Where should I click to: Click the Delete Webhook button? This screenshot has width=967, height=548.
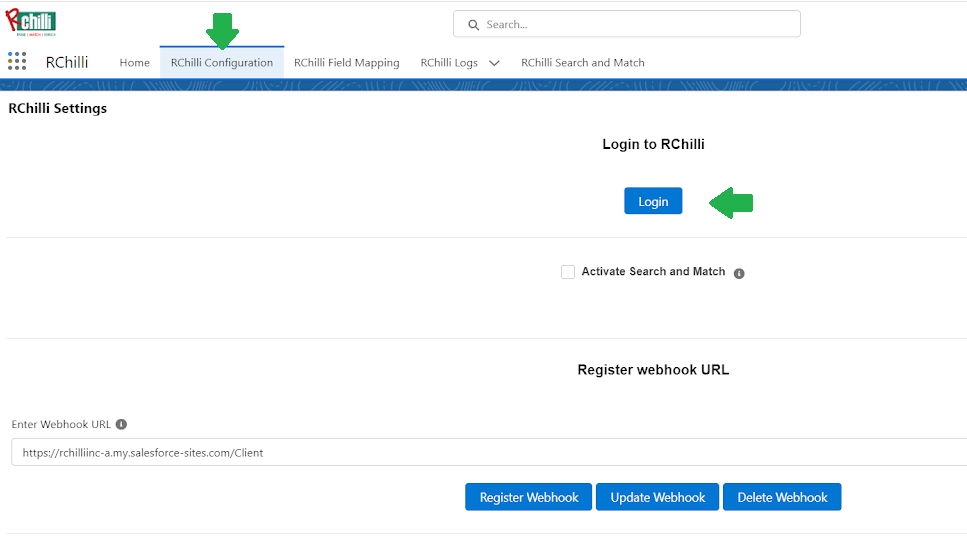[x=782, y=497]
